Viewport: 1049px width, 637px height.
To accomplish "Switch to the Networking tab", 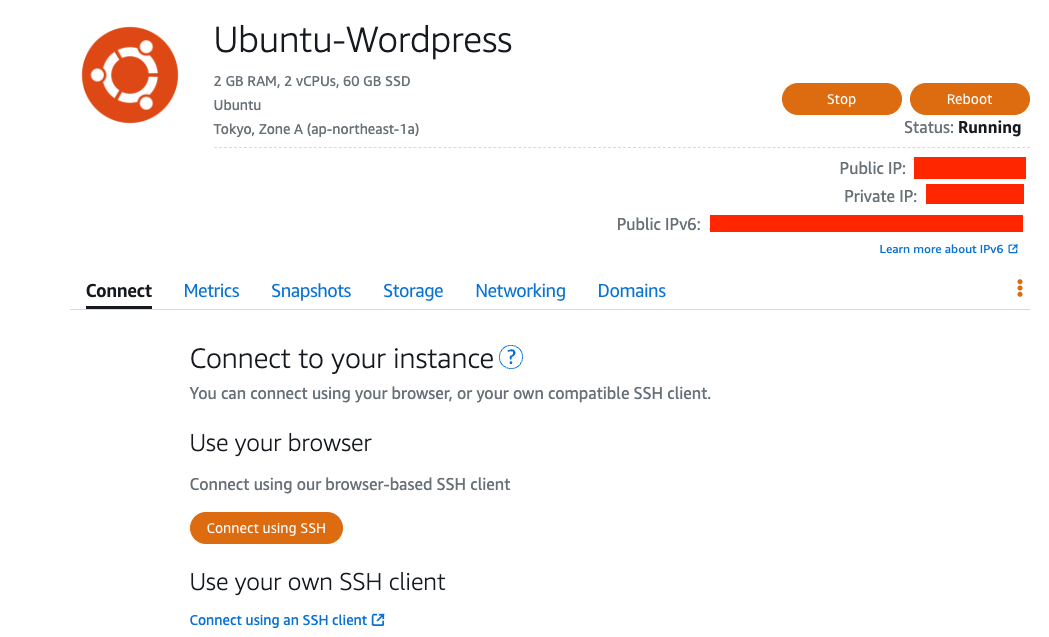I will [520, 291].
